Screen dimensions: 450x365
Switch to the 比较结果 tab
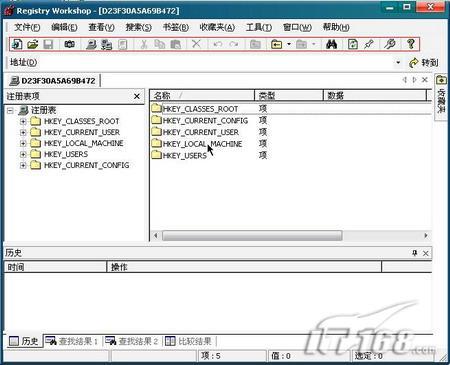pos(189,341)
